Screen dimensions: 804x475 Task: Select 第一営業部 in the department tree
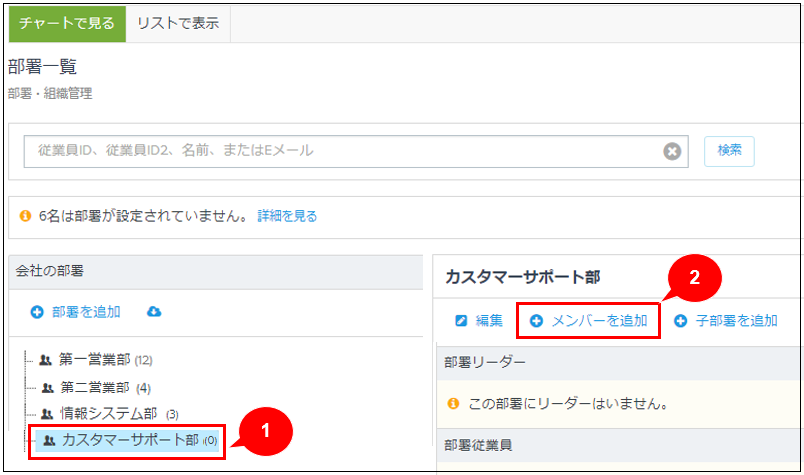95,360
